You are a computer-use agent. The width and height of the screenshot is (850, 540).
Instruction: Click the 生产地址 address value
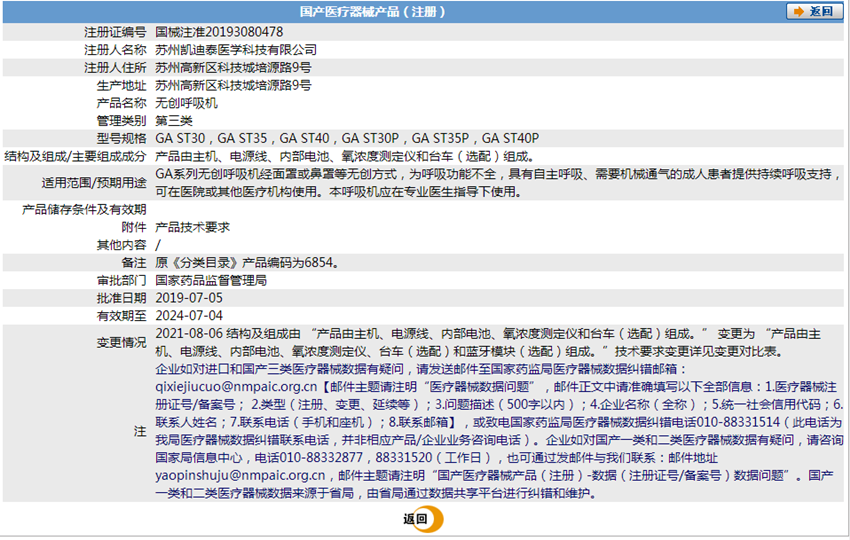pyautogui.click(x=233, y=85)
